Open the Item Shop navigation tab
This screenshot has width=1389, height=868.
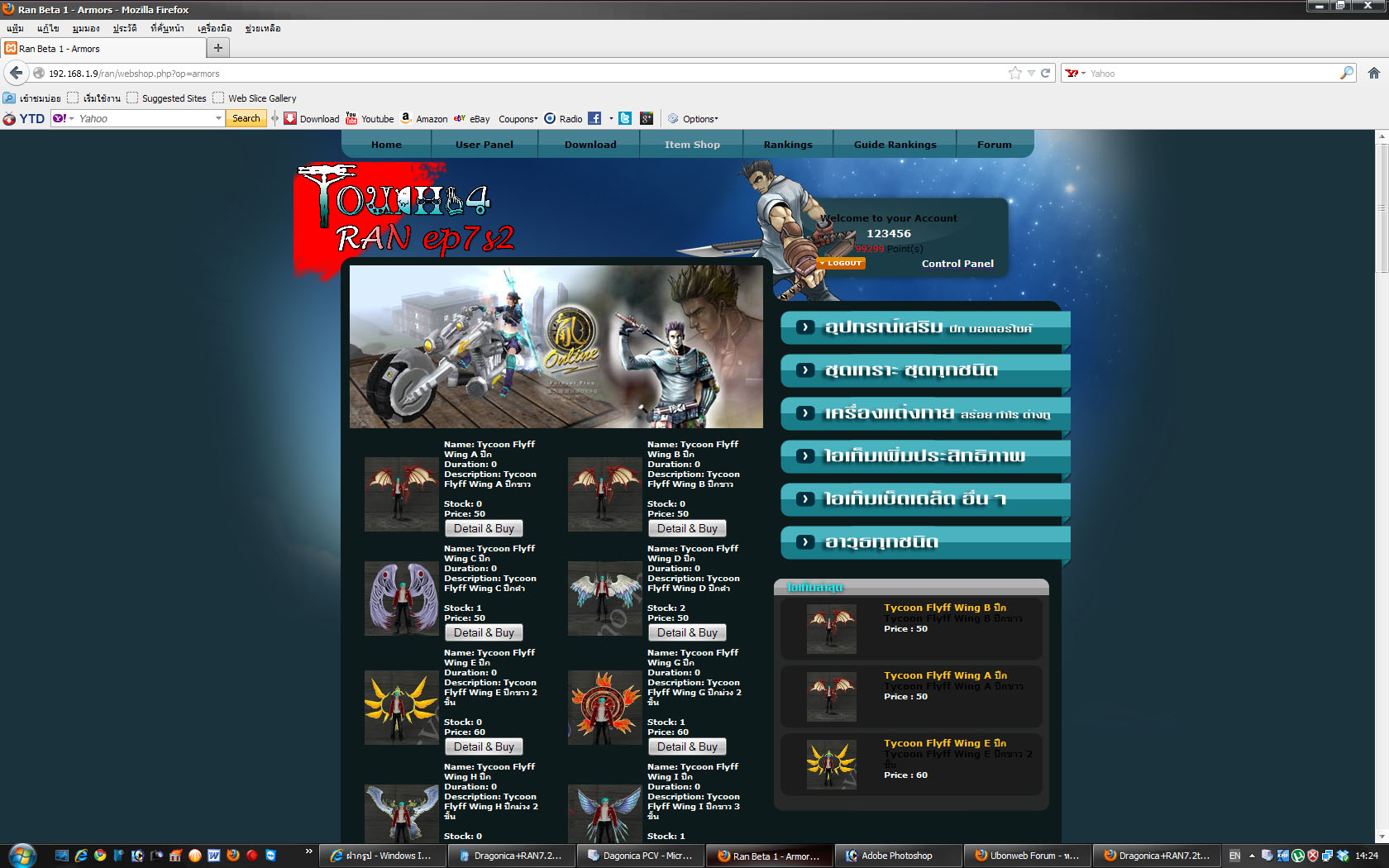[x=692, y=145]
